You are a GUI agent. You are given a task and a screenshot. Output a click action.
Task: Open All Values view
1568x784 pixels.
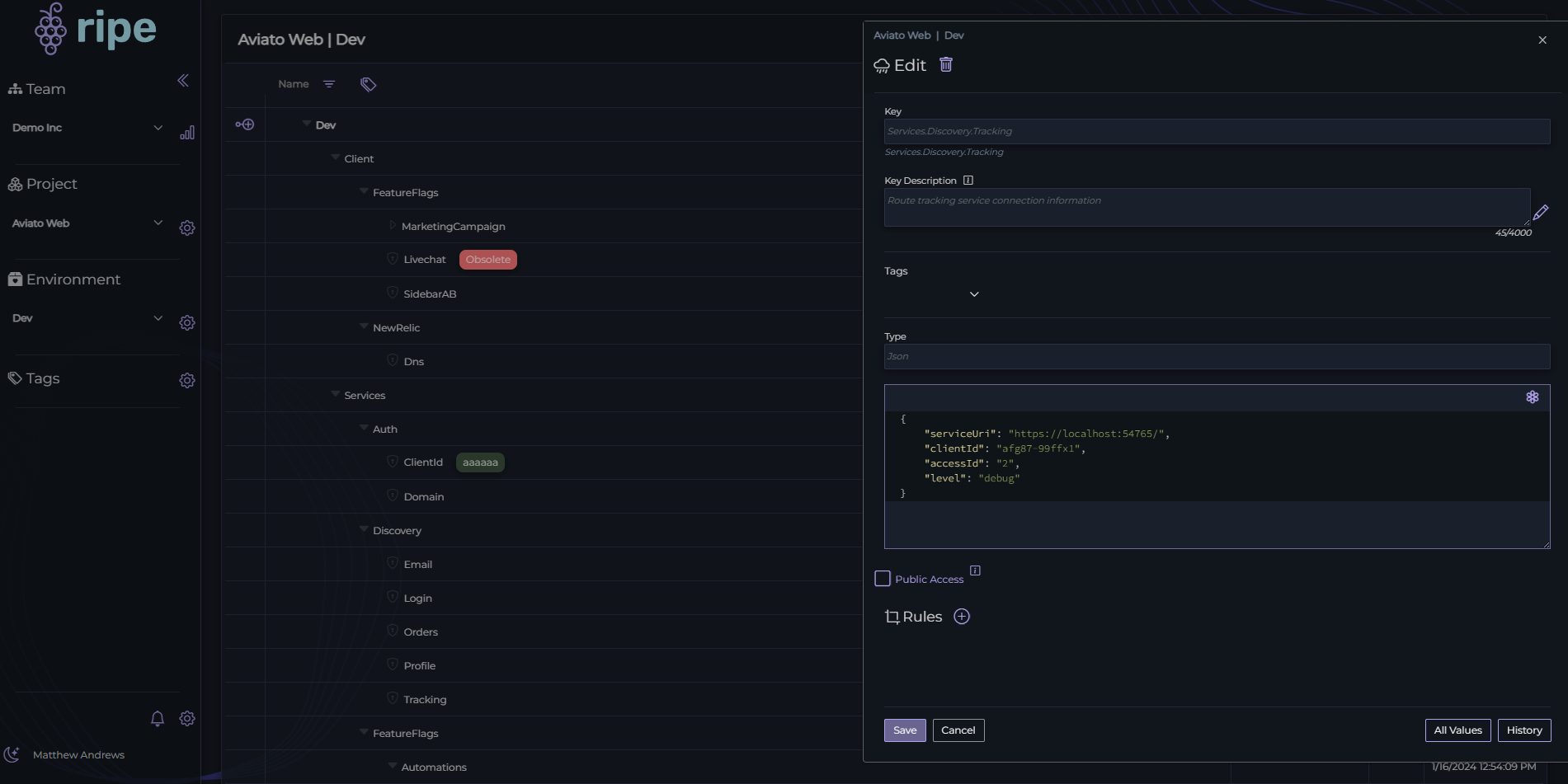coord(1457,730)
